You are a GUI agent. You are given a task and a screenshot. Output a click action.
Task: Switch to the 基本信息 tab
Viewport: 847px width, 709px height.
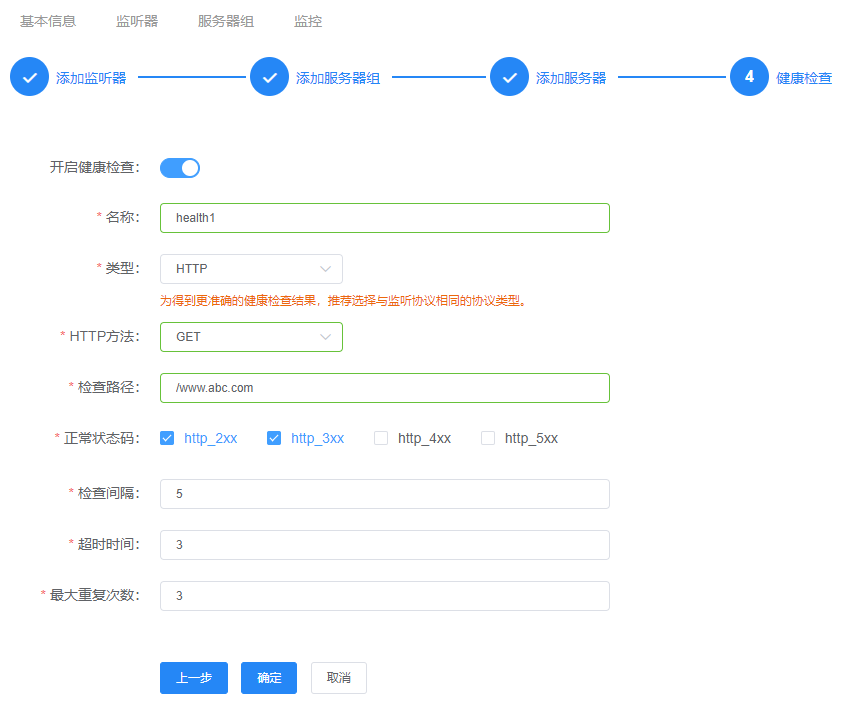pos(48,21)
